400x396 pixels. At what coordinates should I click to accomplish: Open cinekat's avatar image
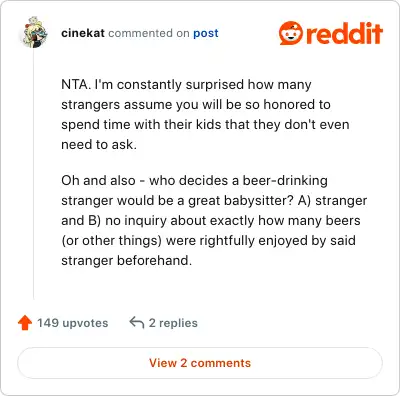tap(34, 32)
